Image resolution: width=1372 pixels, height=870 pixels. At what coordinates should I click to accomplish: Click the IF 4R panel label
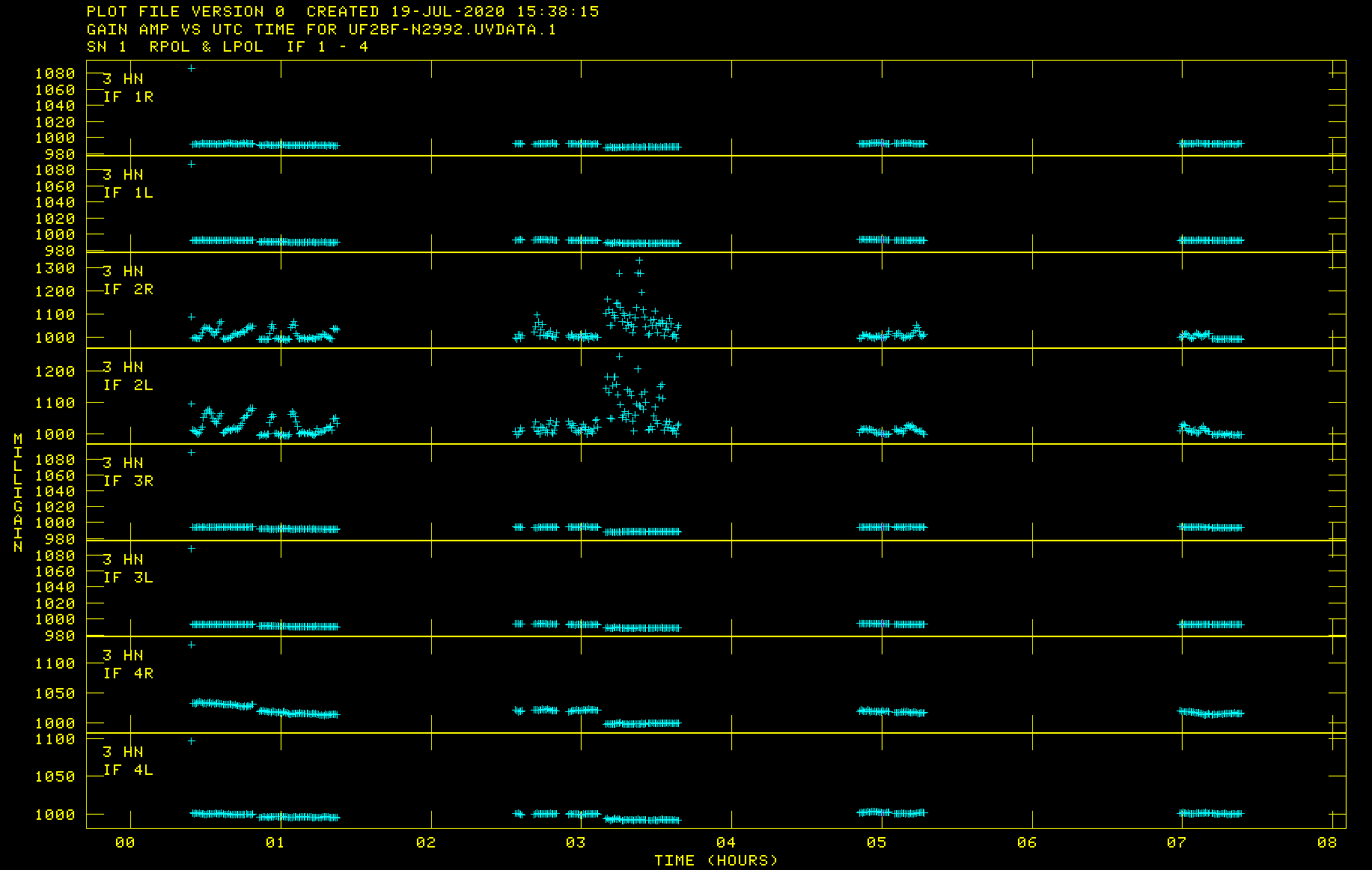(x=128, y=673)
